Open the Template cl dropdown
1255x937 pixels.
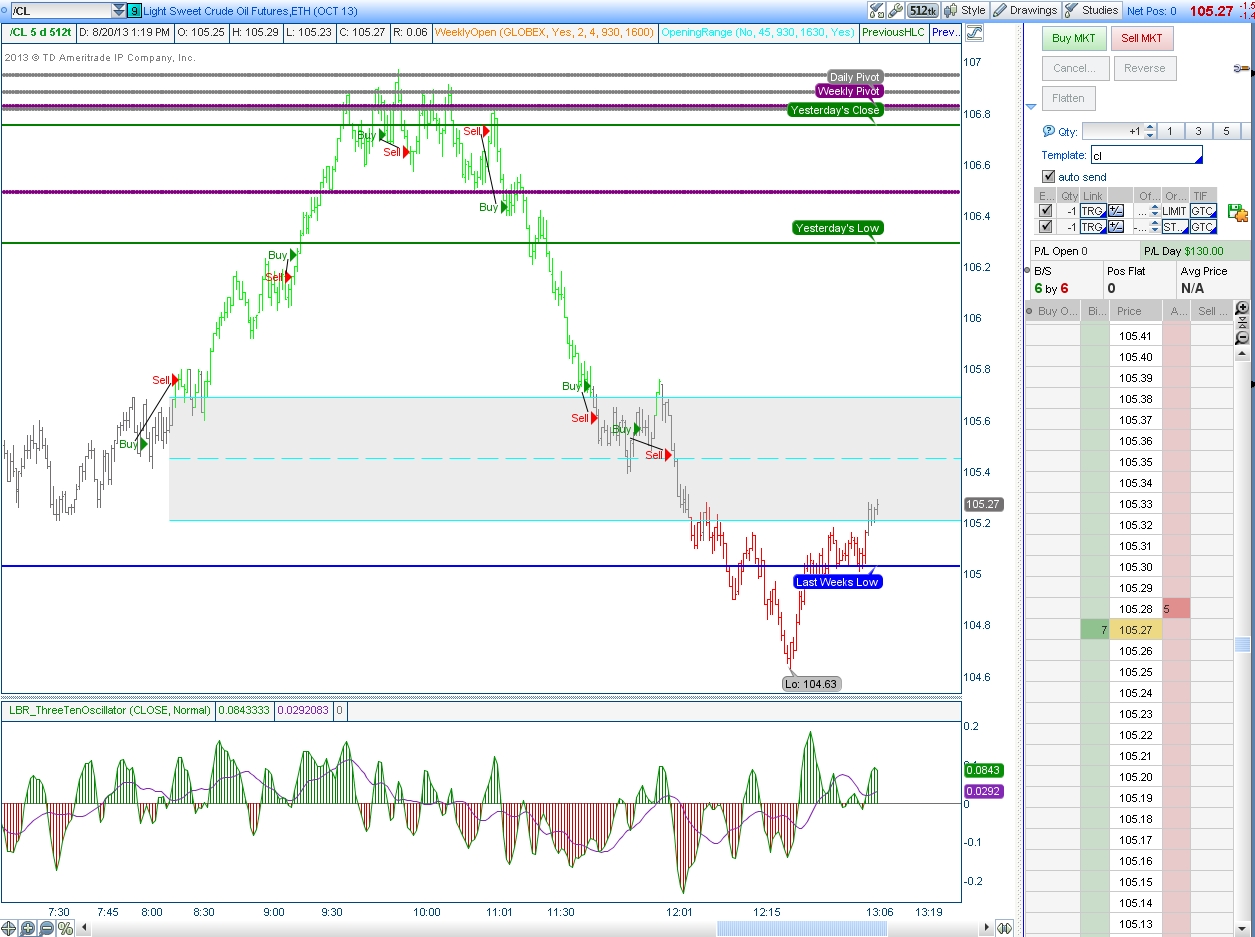(x=1146, y=155)
